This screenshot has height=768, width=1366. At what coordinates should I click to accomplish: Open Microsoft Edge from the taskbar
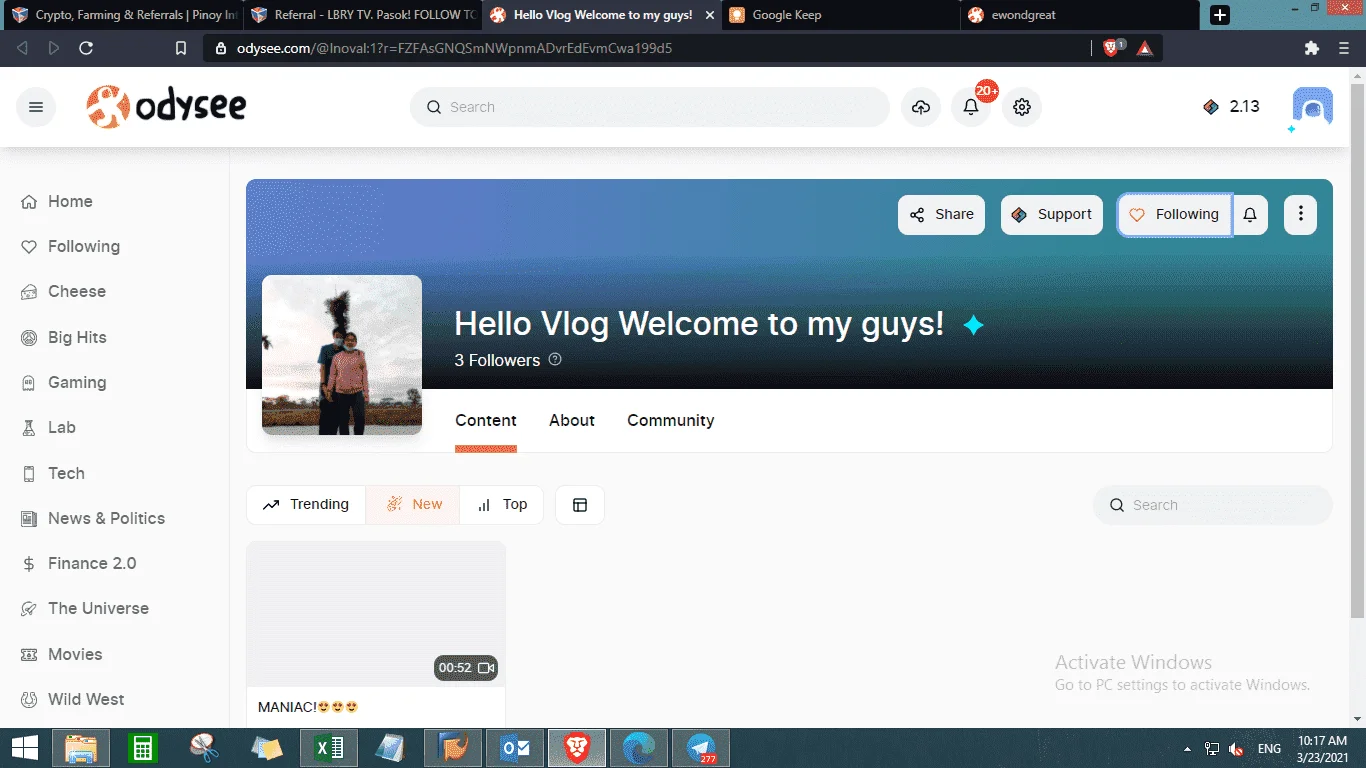639,748
